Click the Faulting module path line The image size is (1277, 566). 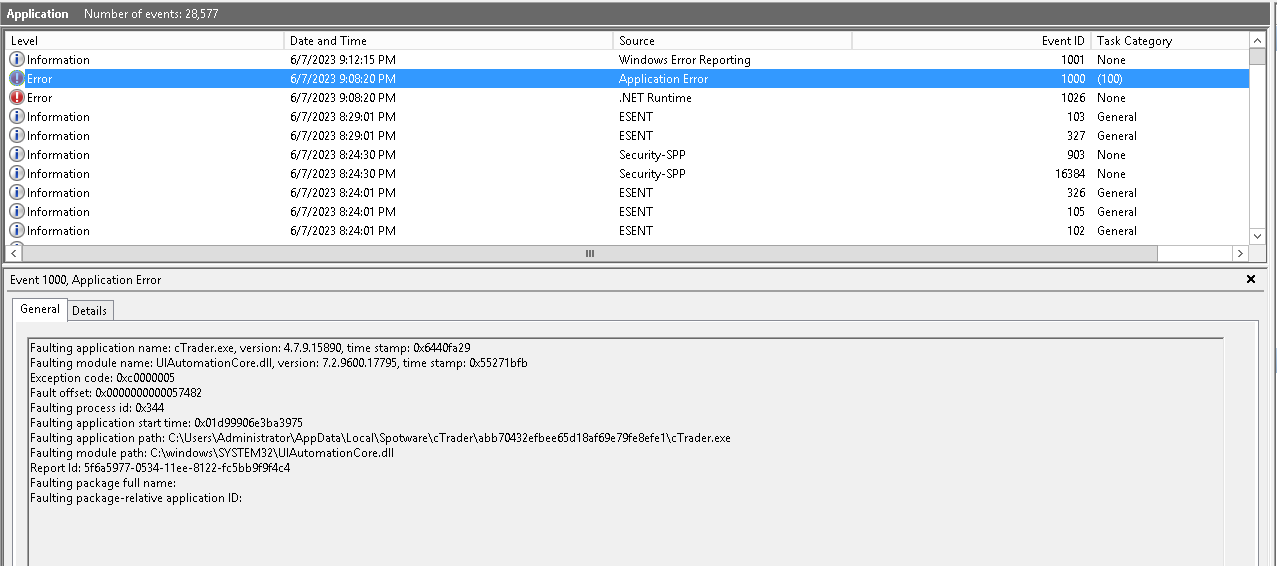tap(212, 453)
